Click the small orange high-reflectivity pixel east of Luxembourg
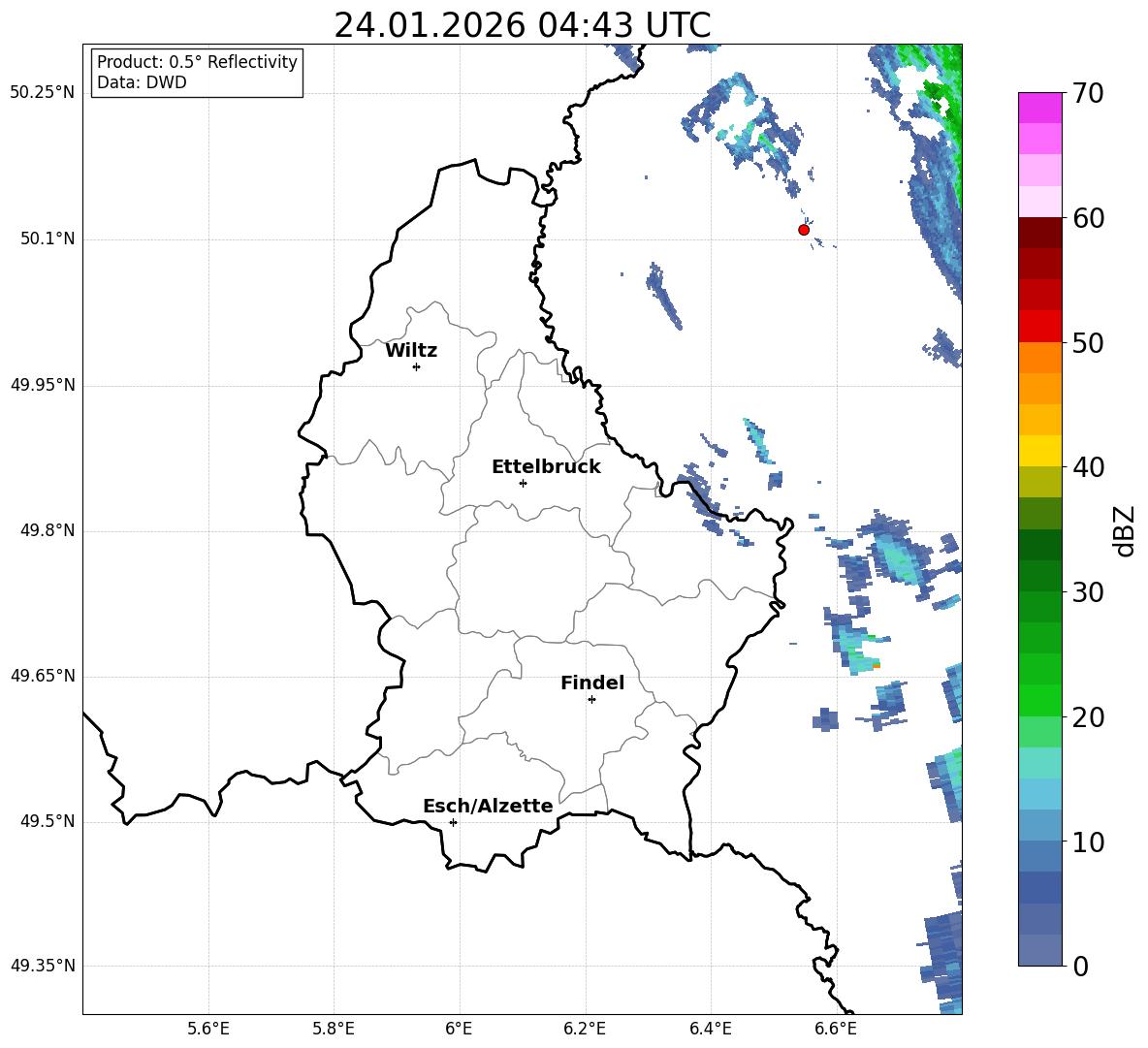Viewport: 1148px width, 1048px height. (x=877, y=664)
